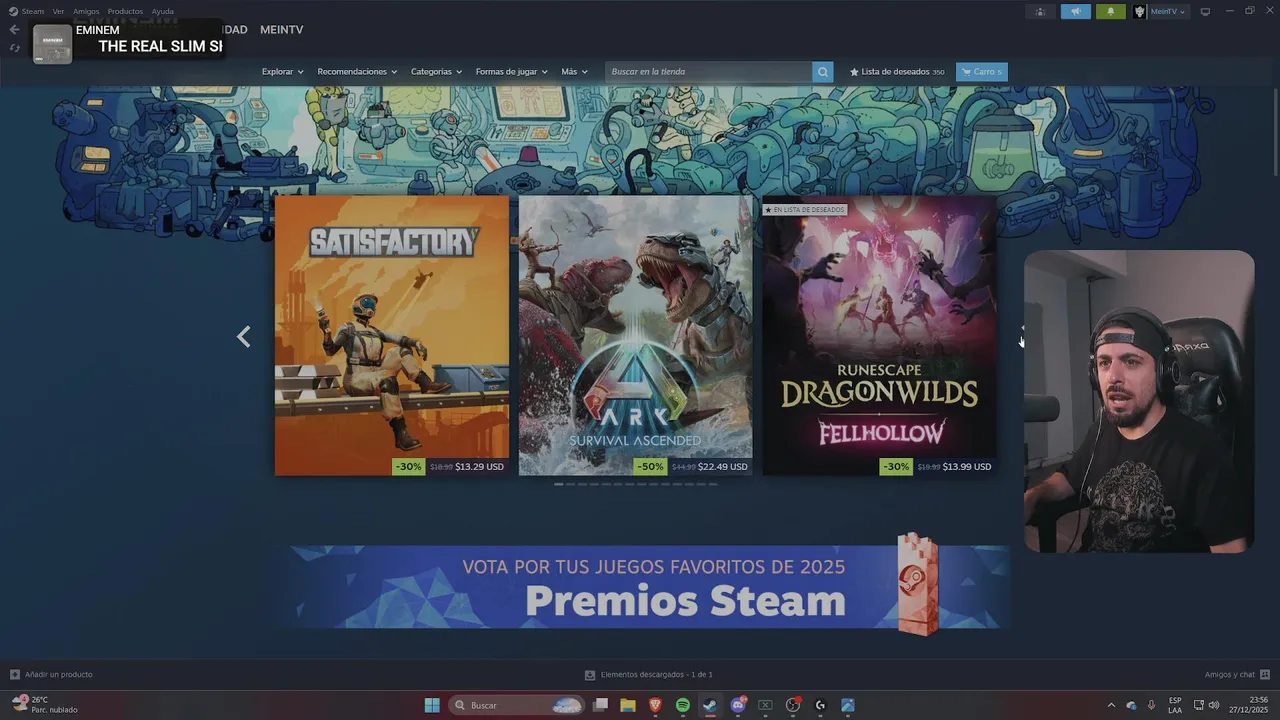Screen dimensions: 1280x720
Task: Open RuneScape Dragonwilds Fellhollow card
Action: point(880,335)
